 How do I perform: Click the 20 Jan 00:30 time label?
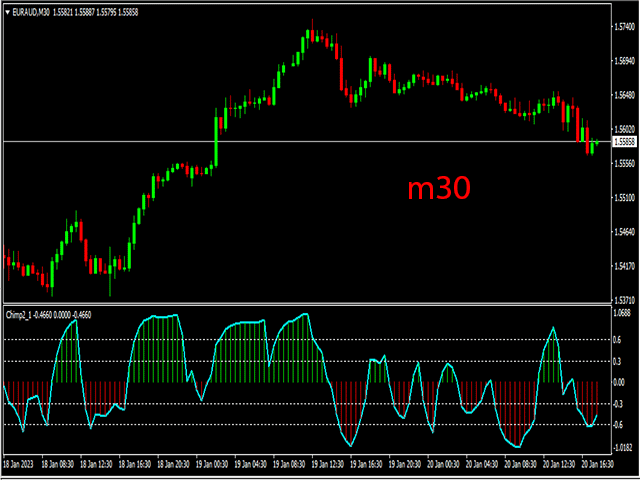pos(444,464)
